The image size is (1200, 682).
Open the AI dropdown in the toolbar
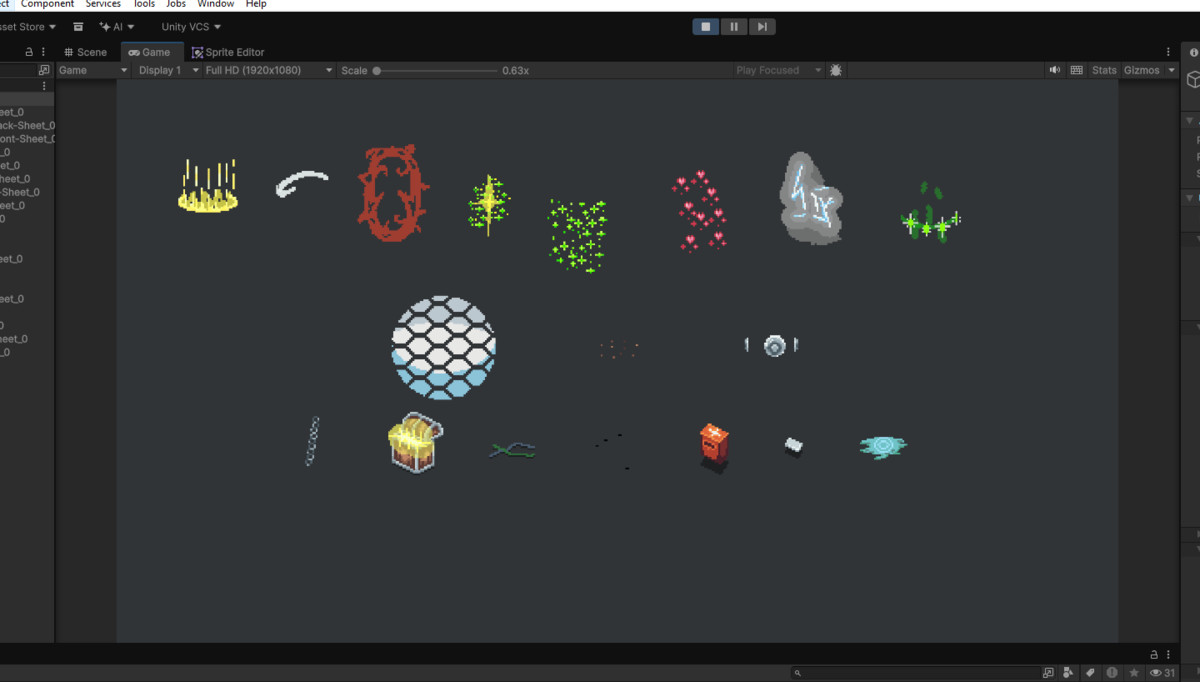pos(117,27)
